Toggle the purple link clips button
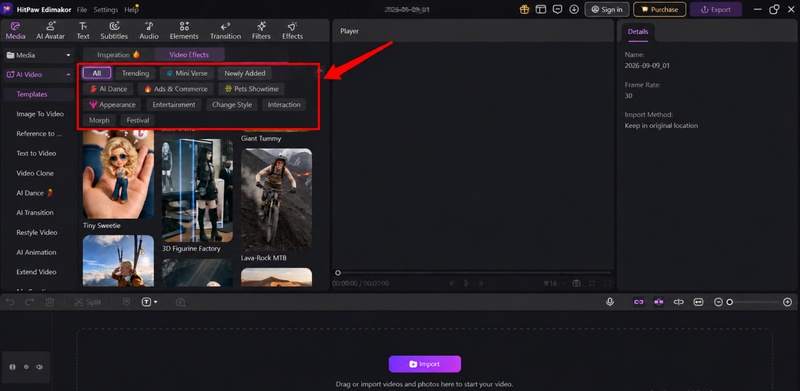Image resolution: width=800 pixels, height=391 pixels. click(639, 302)
